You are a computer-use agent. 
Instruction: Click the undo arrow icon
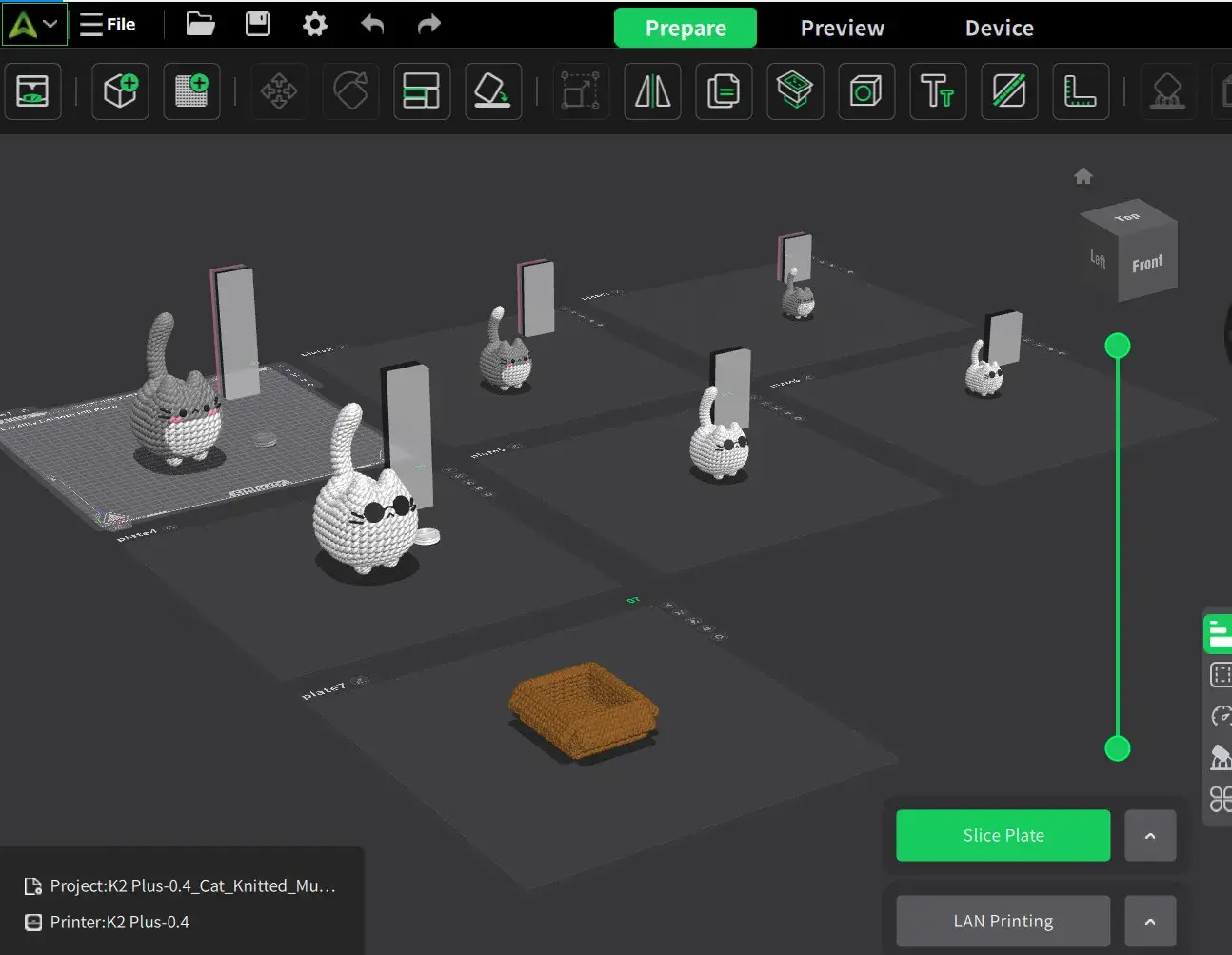[372, 25]
